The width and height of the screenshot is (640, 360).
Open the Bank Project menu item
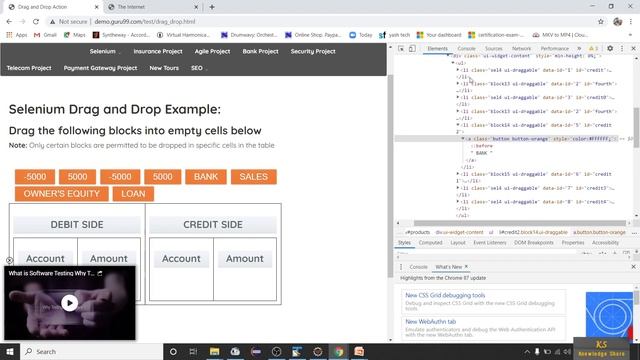tap(260, 51)
